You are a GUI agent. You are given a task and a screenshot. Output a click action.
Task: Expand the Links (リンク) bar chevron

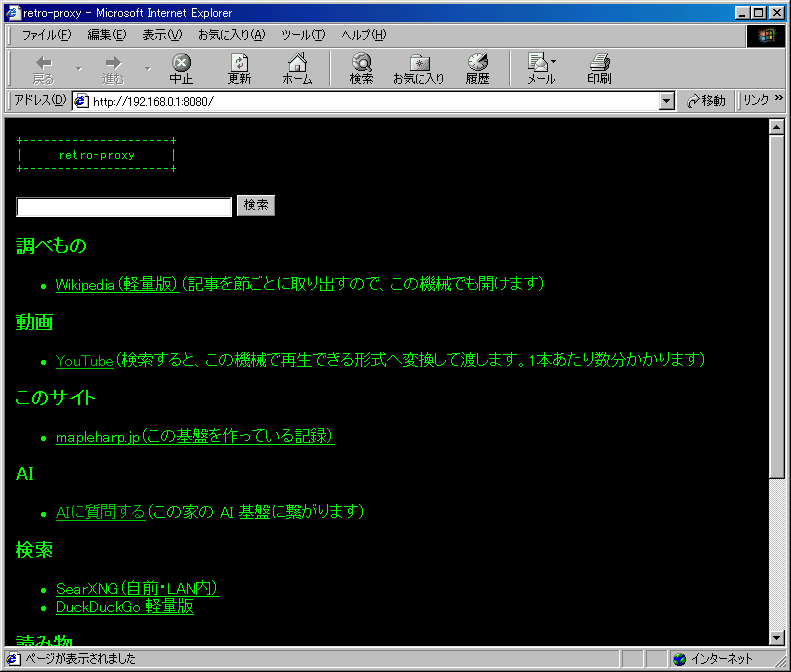point(778,98)
